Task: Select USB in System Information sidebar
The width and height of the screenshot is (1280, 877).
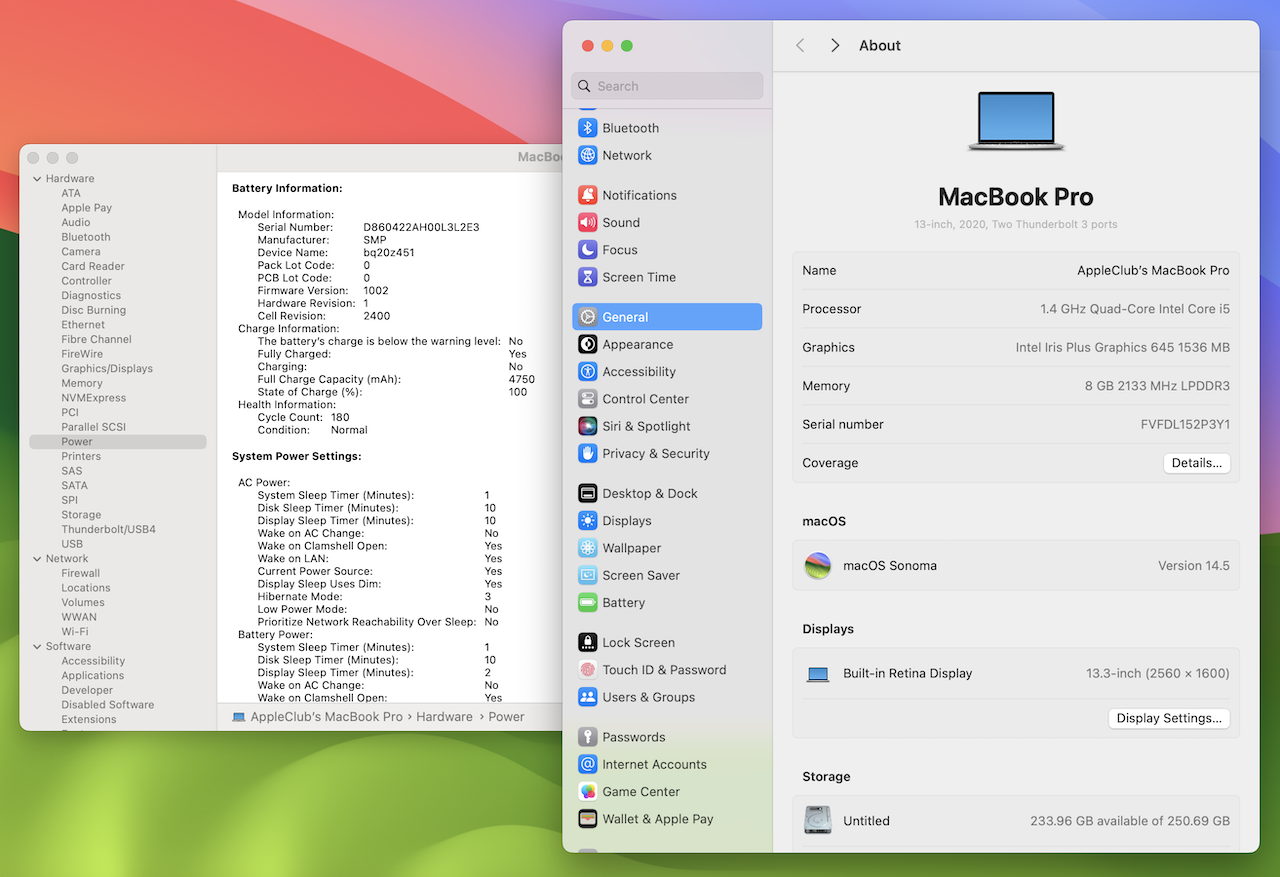Action: click(x=72, y=544)
